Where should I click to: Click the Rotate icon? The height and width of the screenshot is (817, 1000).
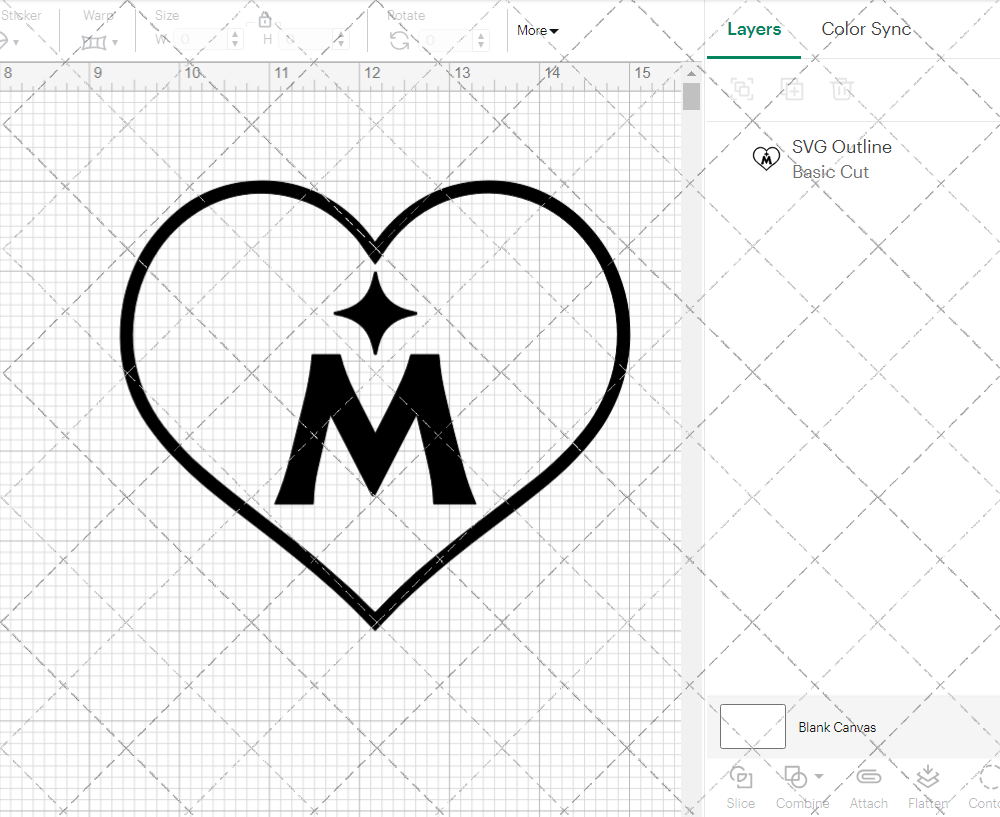(x=400, y=41)
